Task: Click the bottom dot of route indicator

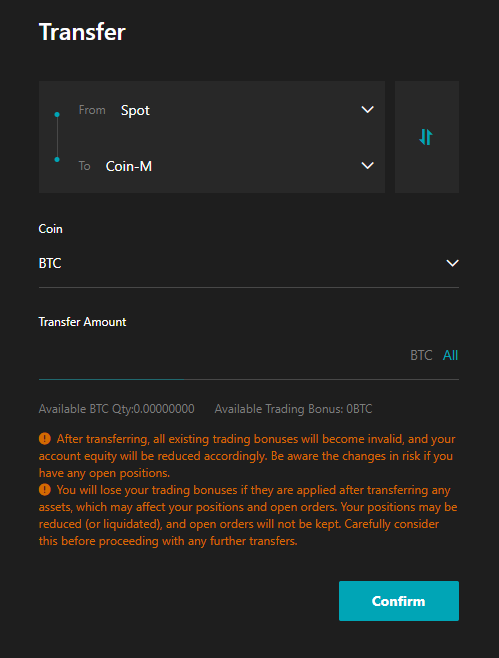Action: click(57, 159)
